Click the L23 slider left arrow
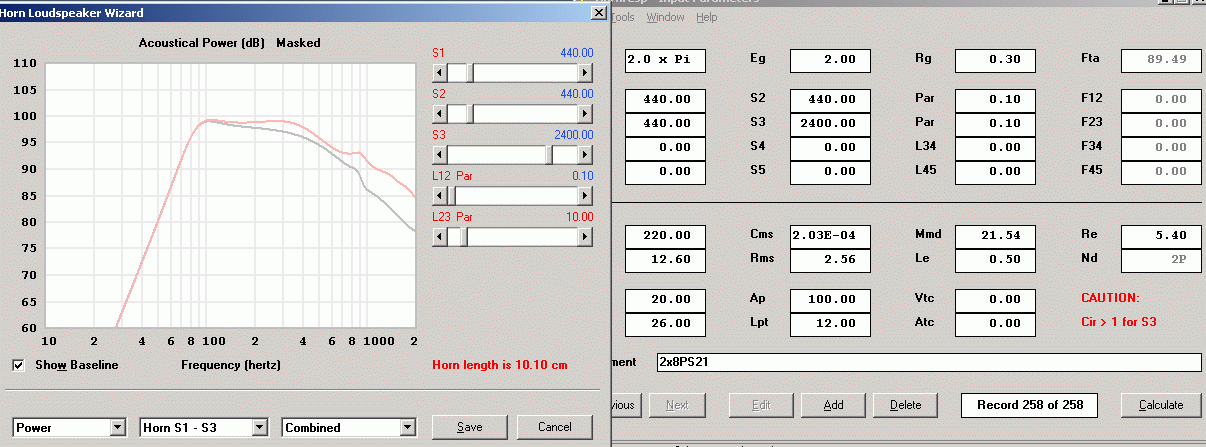1206x447 pixels. click(x=438, y=237)
